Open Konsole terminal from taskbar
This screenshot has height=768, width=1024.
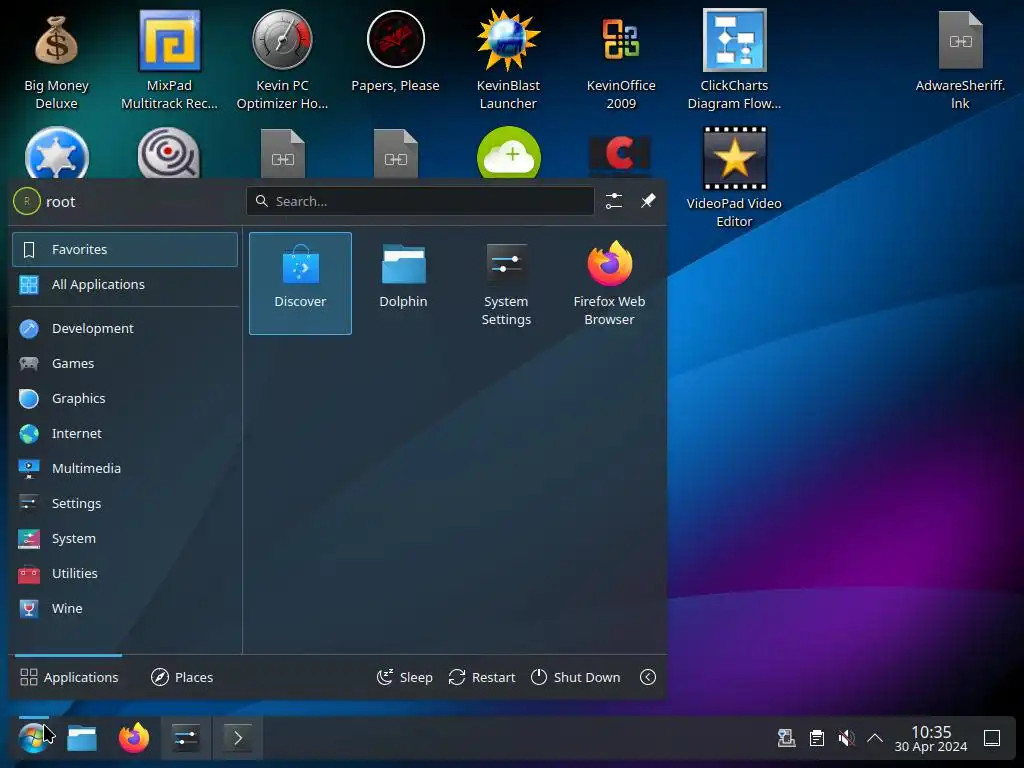point(238,738)
